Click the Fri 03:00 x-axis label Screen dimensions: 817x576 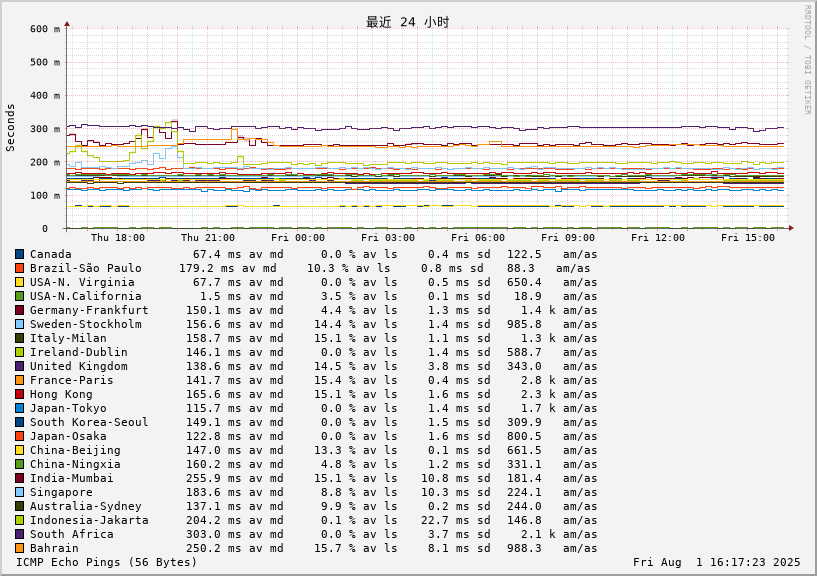click(388, 238)
